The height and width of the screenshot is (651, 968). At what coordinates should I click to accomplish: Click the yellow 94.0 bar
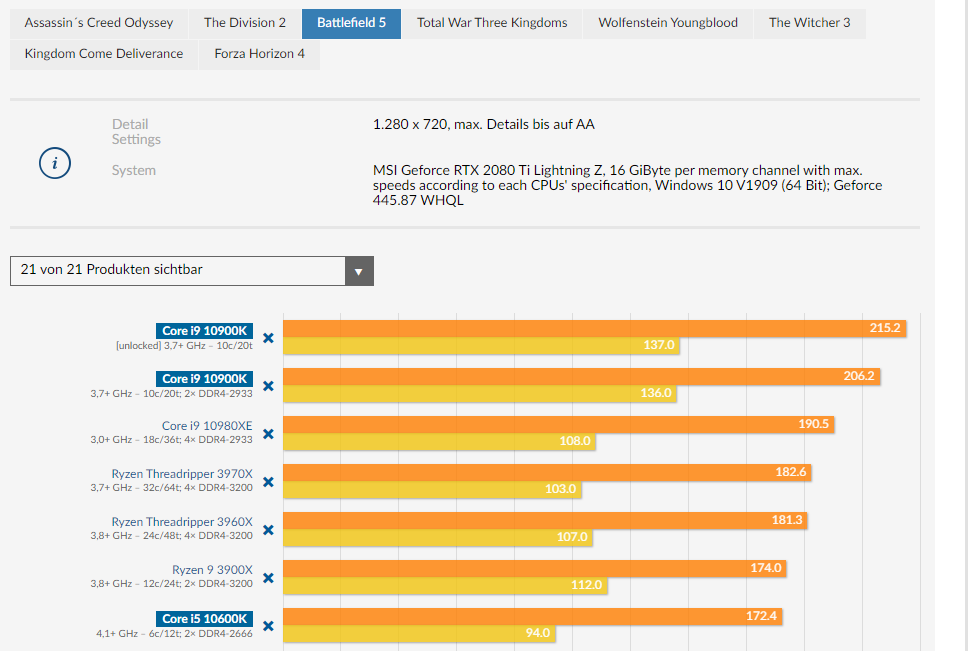click(419, 633)
